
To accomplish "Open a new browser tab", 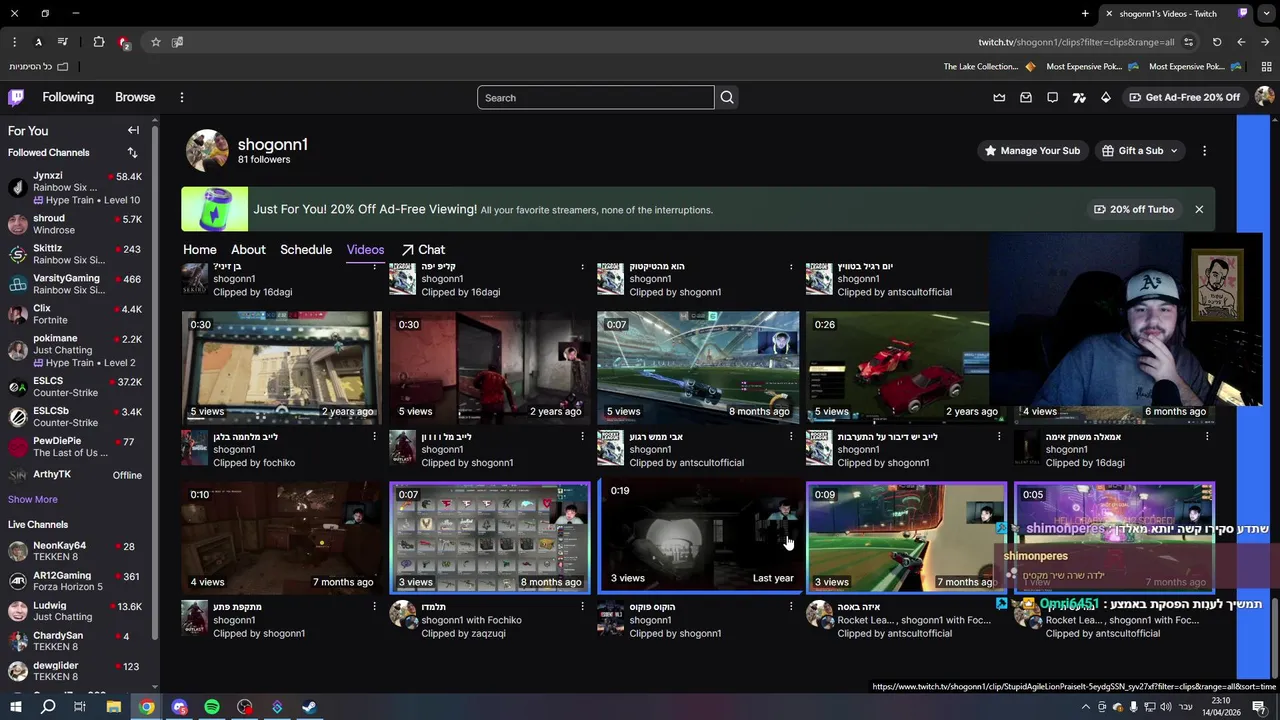I will [x=1085, y=13].
